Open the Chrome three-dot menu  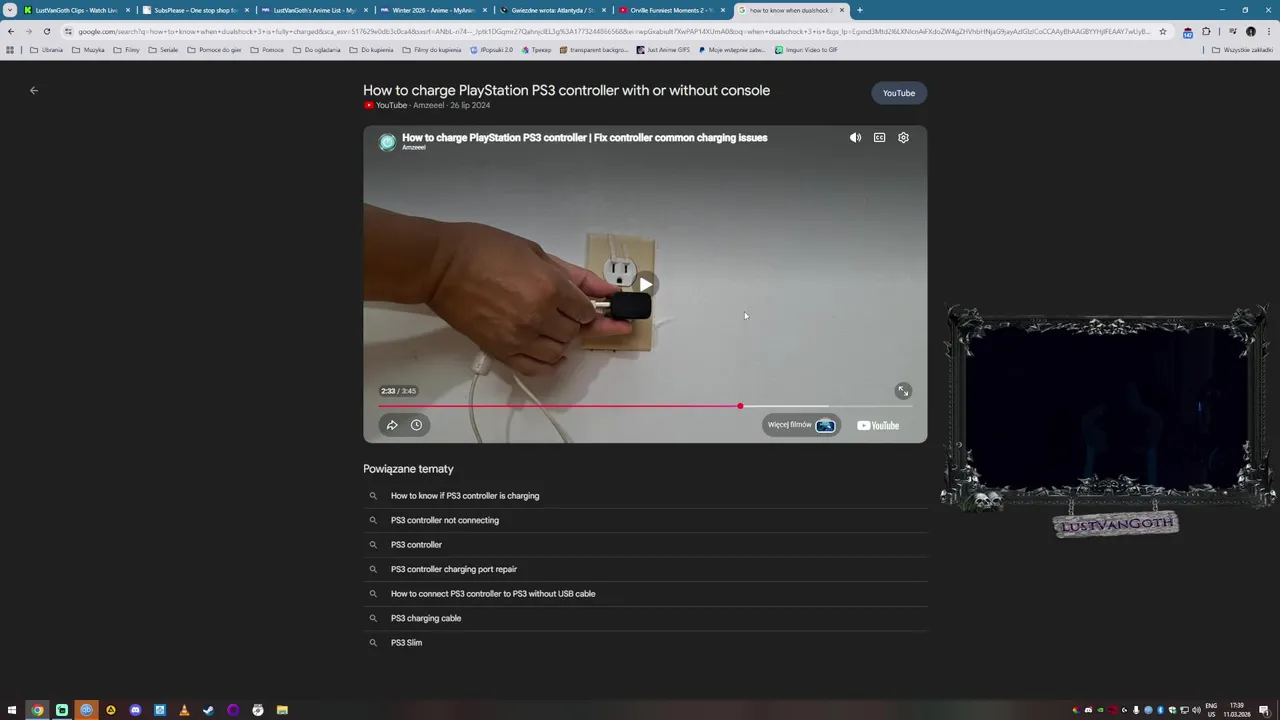coord(1269,31)
